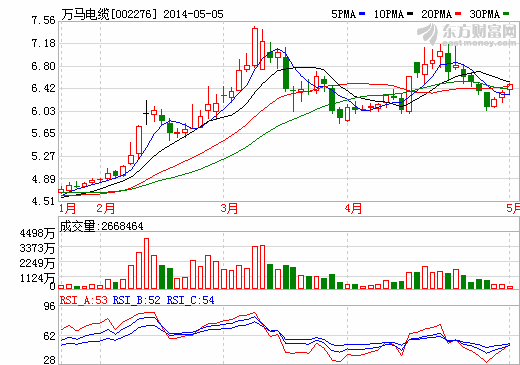Image resolution: width=520 pixels, height=365 pixels.
Task: Click the 5PMA legend label
Action: 343,14
